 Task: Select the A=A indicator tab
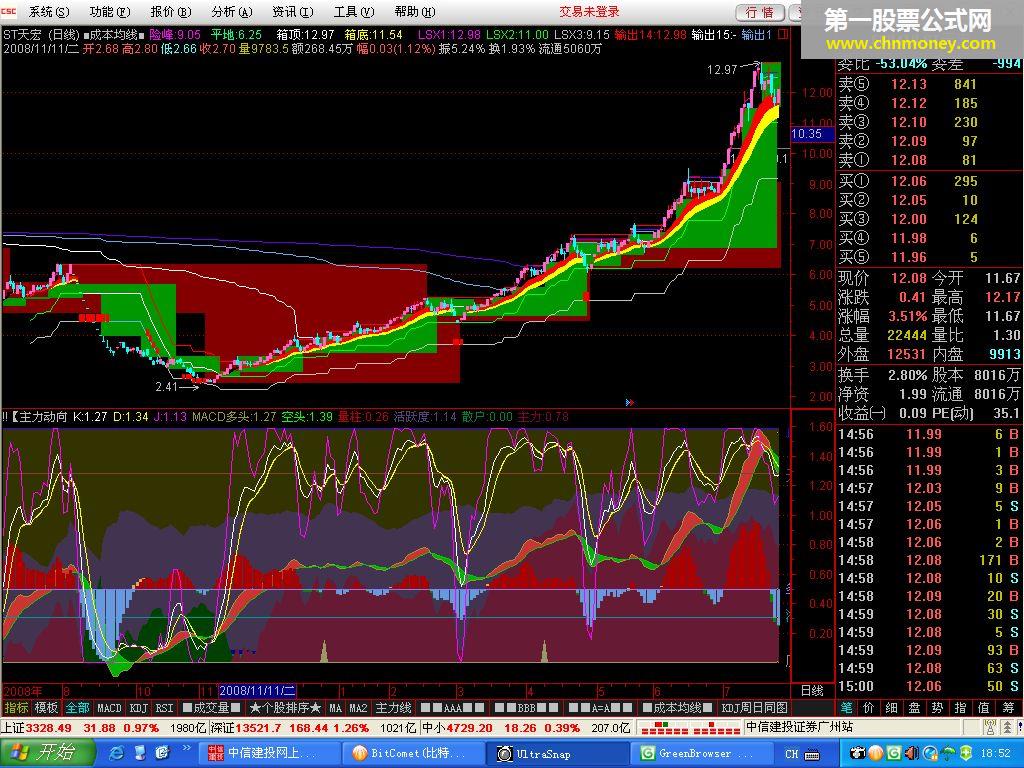(x=599, y=707)
